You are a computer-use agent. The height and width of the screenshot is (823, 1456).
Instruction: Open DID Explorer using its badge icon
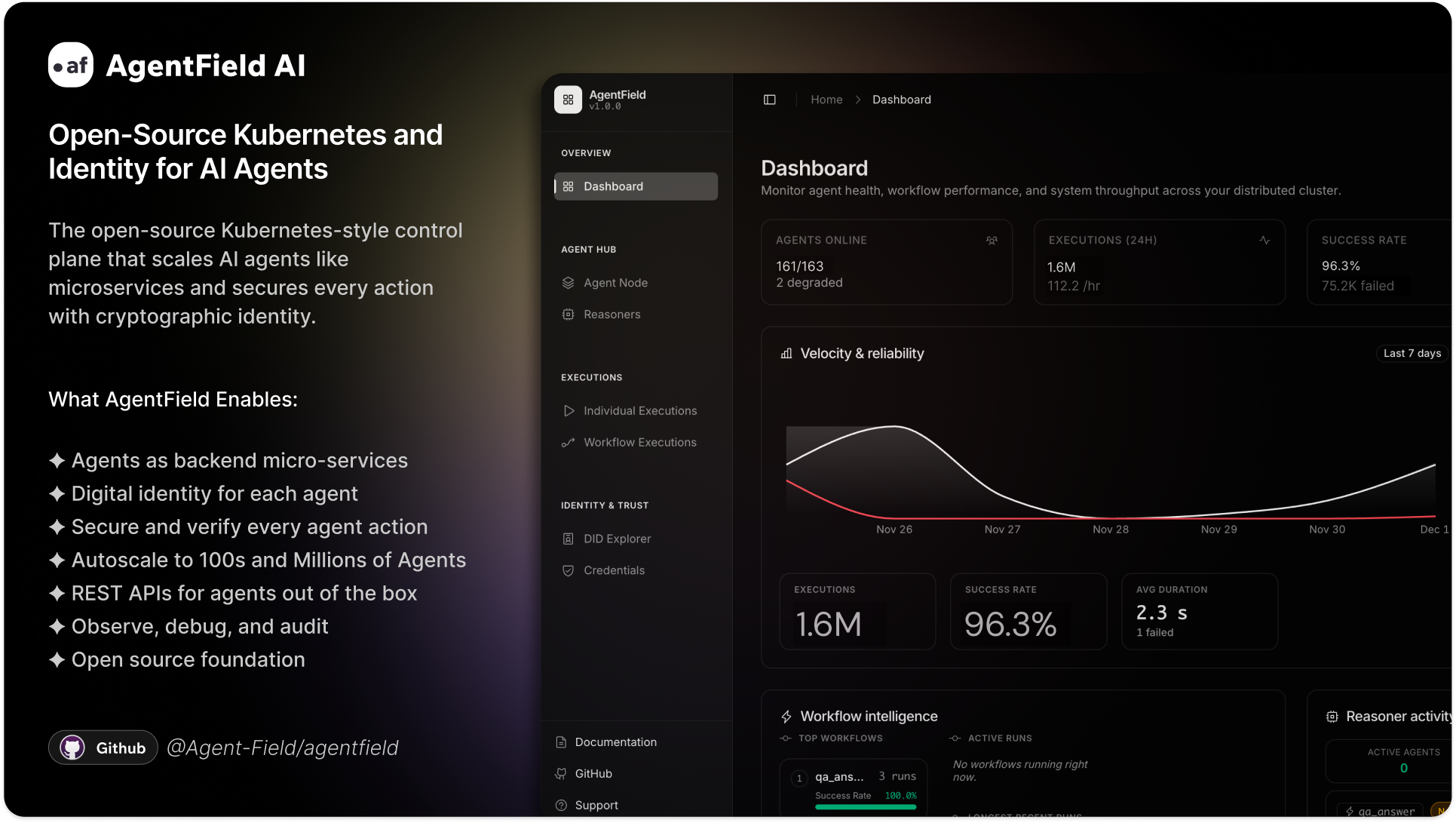click(568, 538)
